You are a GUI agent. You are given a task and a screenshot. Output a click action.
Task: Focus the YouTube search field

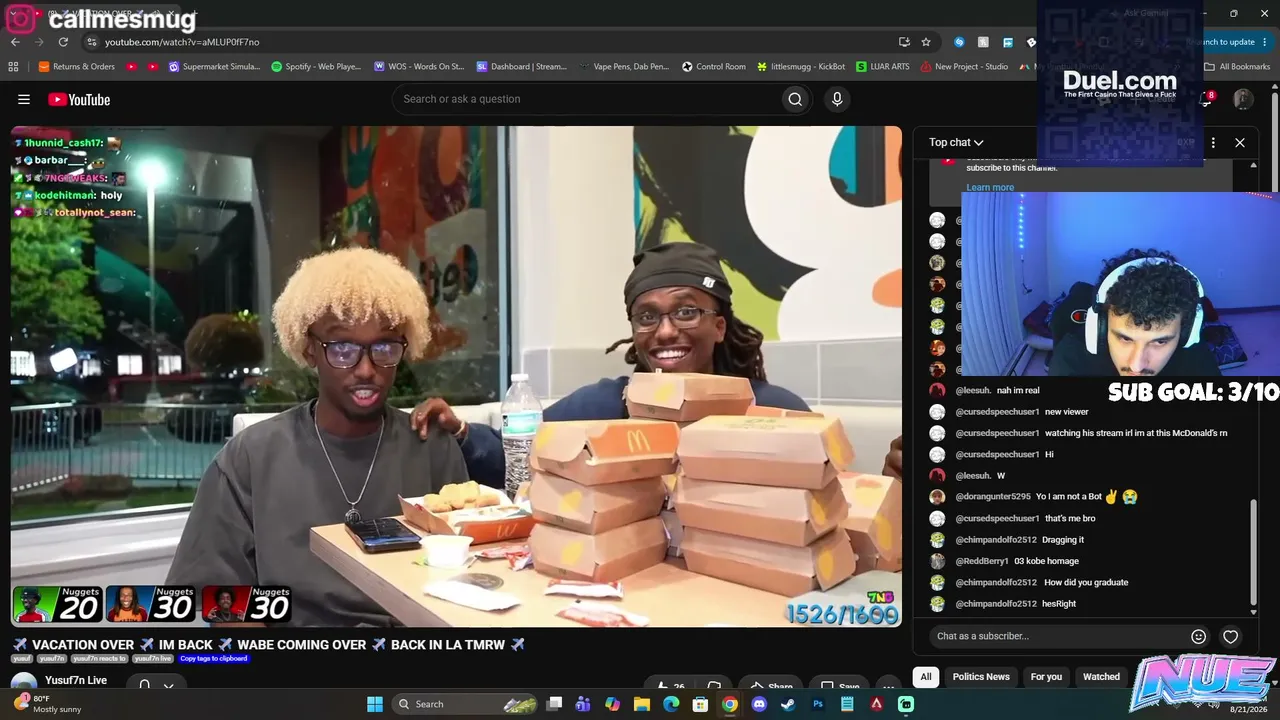tap(586, 99)
